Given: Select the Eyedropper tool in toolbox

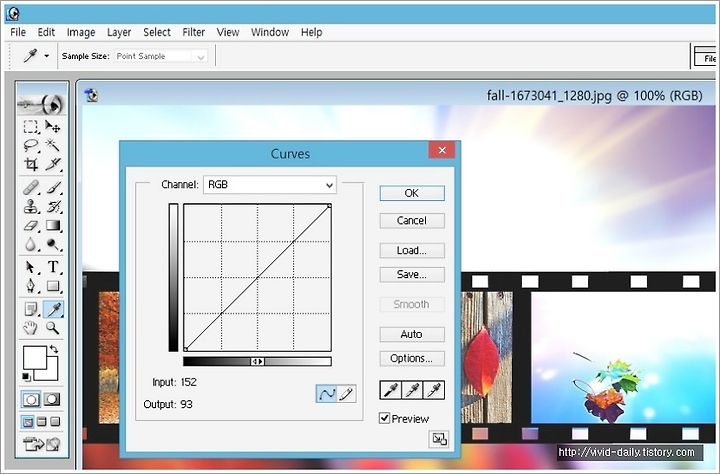Looking at the screenshot, I should tap(53, 310).
